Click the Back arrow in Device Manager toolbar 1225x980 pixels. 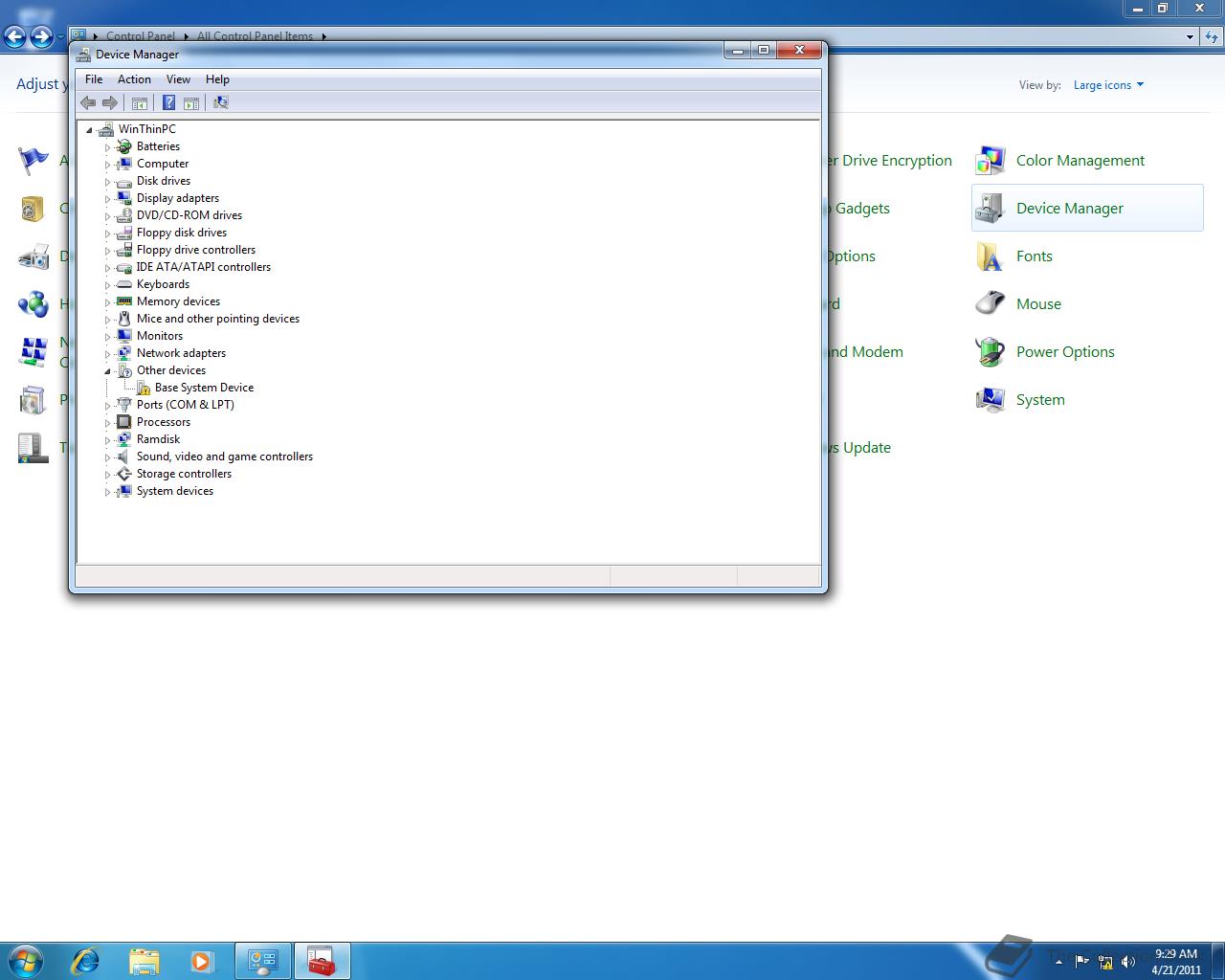(88, 102)
